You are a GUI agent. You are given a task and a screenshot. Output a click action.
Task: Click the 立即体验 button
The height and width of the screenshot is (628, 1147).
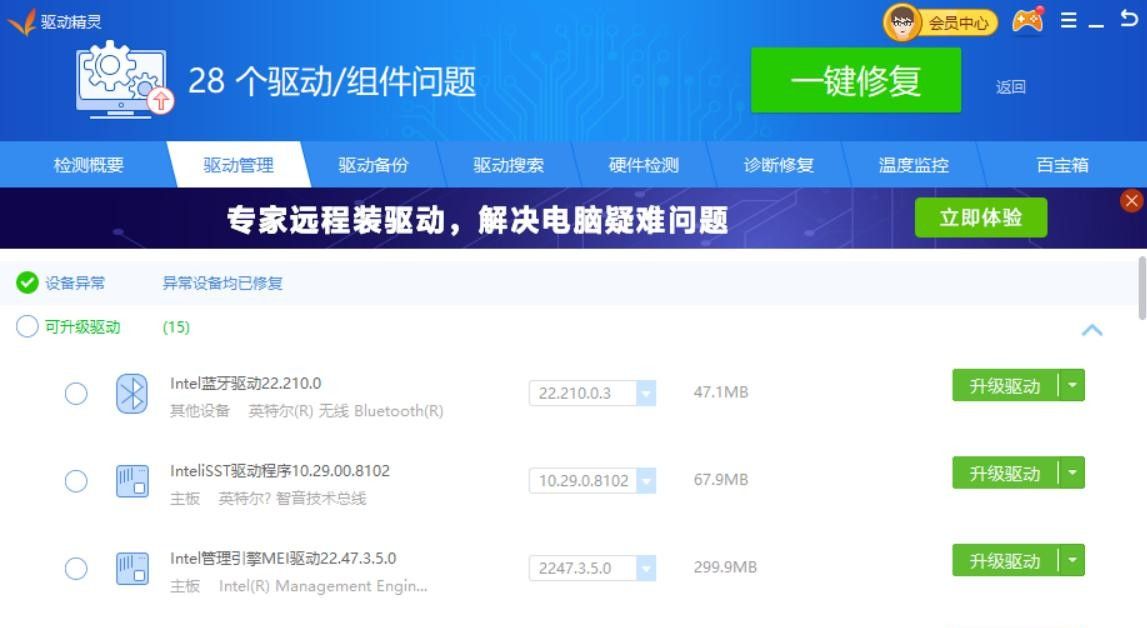tap(980, 217)
